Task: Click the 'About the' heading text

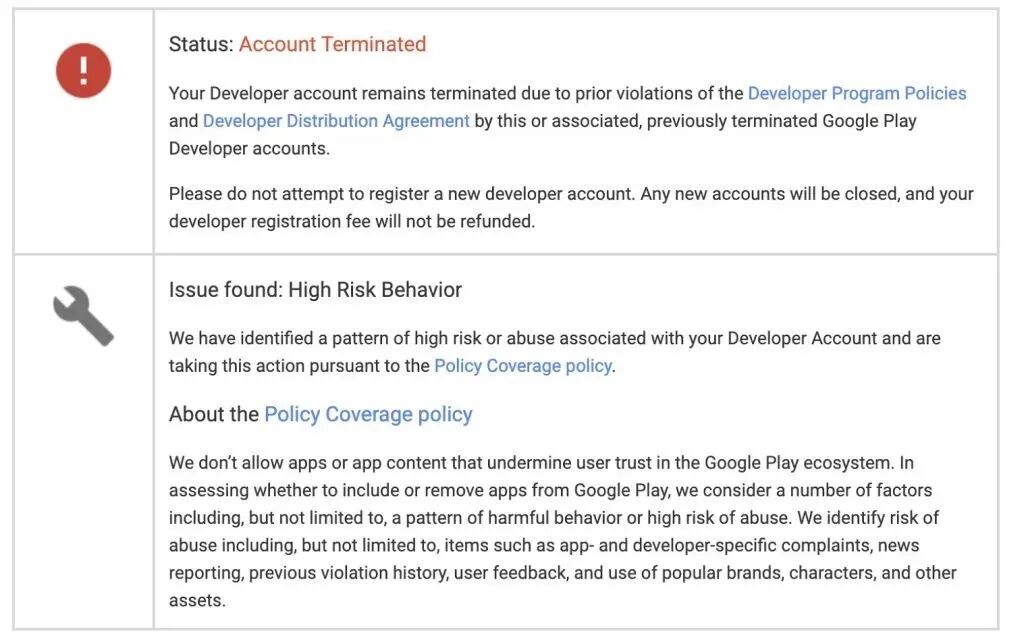Action: click(x=214, y=414)
